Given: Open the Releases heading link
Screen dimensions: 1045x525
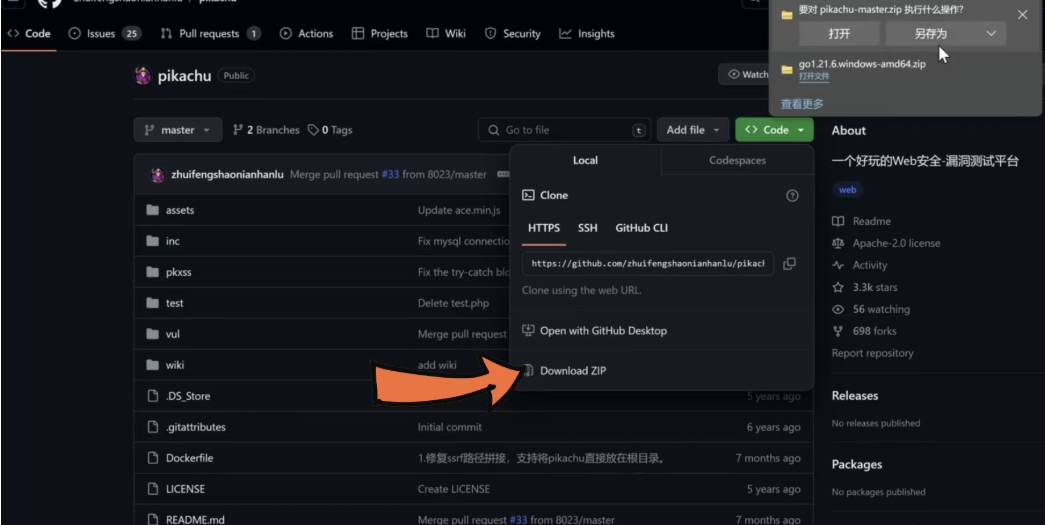Looking at the screenshot, I should pos(854,396).
